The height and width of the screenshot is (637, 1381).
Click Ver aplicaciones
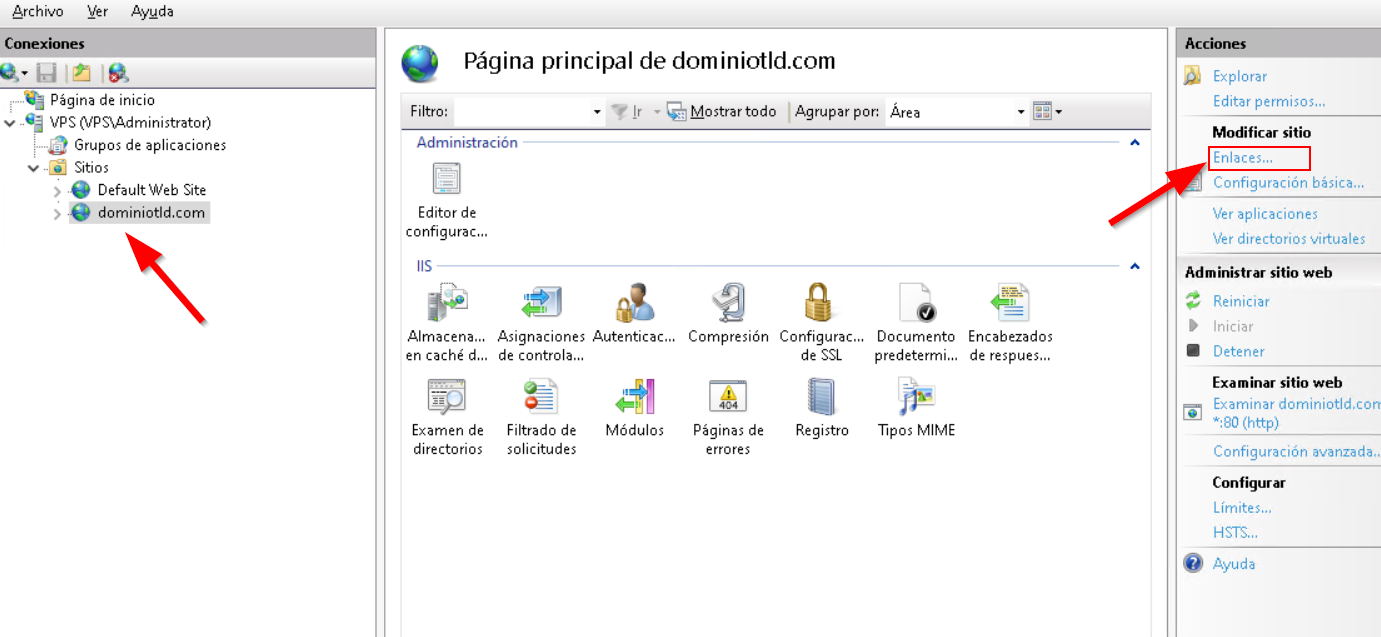point(1265,214)
